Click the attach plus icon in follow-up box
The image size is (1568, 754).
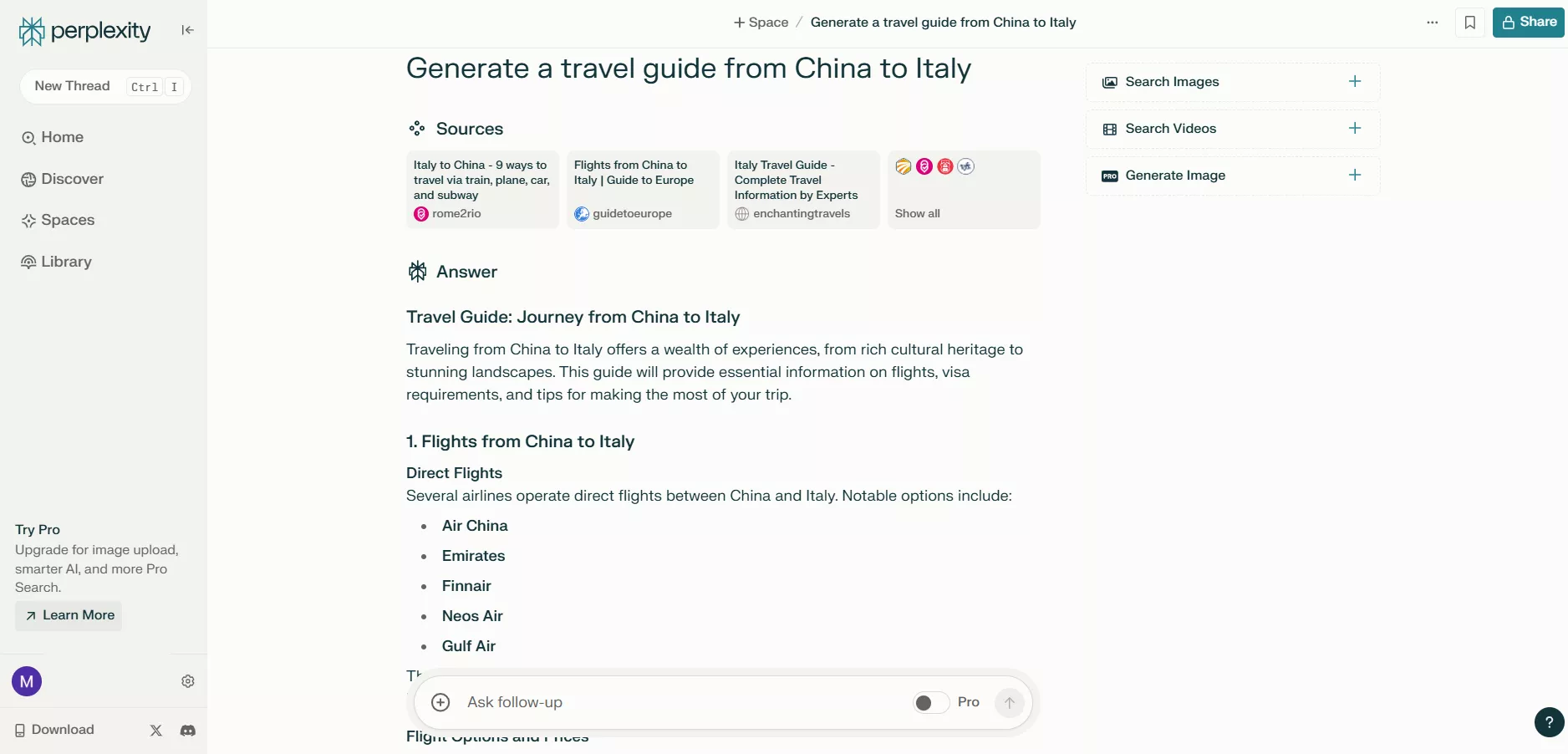click(x=440, y=702)
